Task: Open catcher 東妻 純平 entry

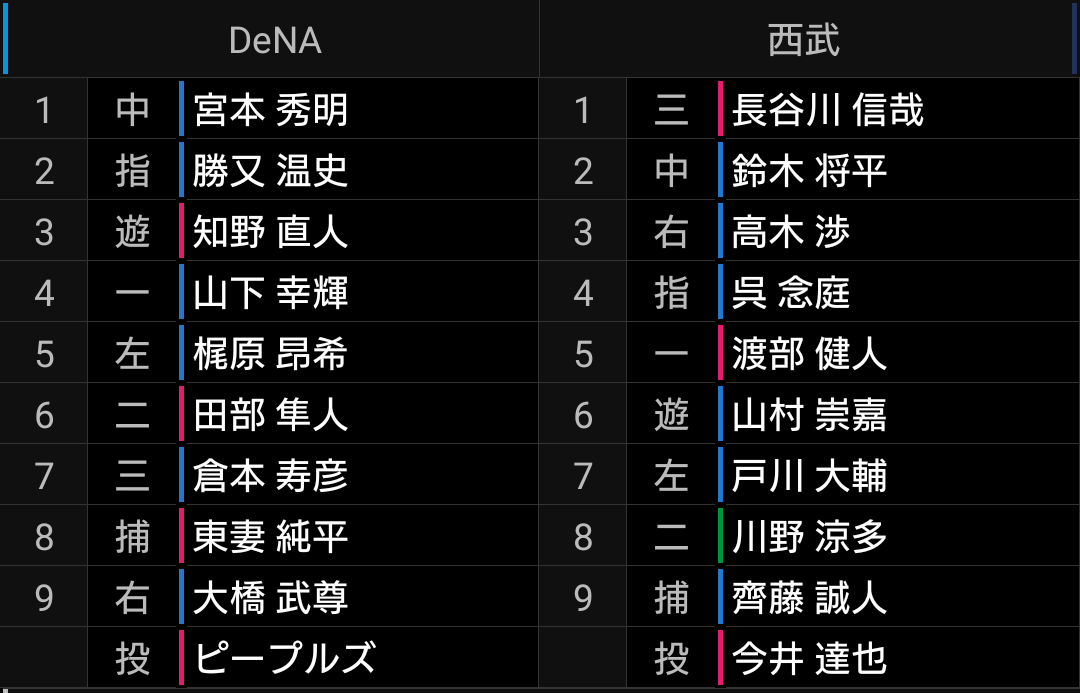Action: [x=270, y=536]
